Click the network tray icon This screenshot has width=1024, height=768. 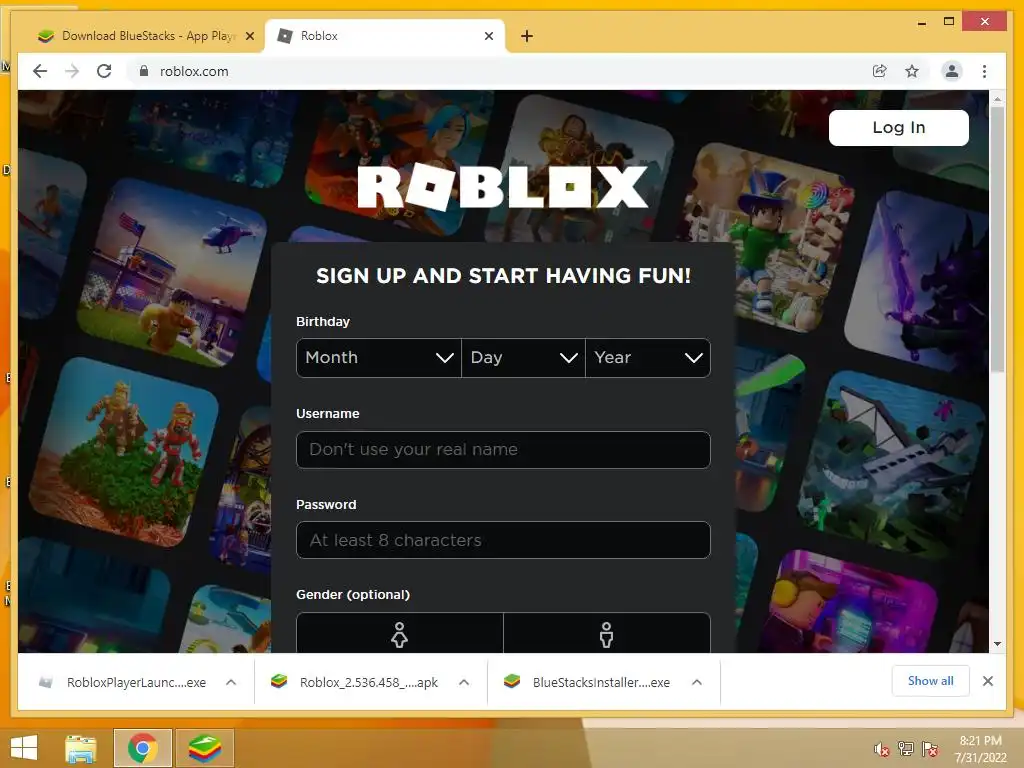pos(906,748)
